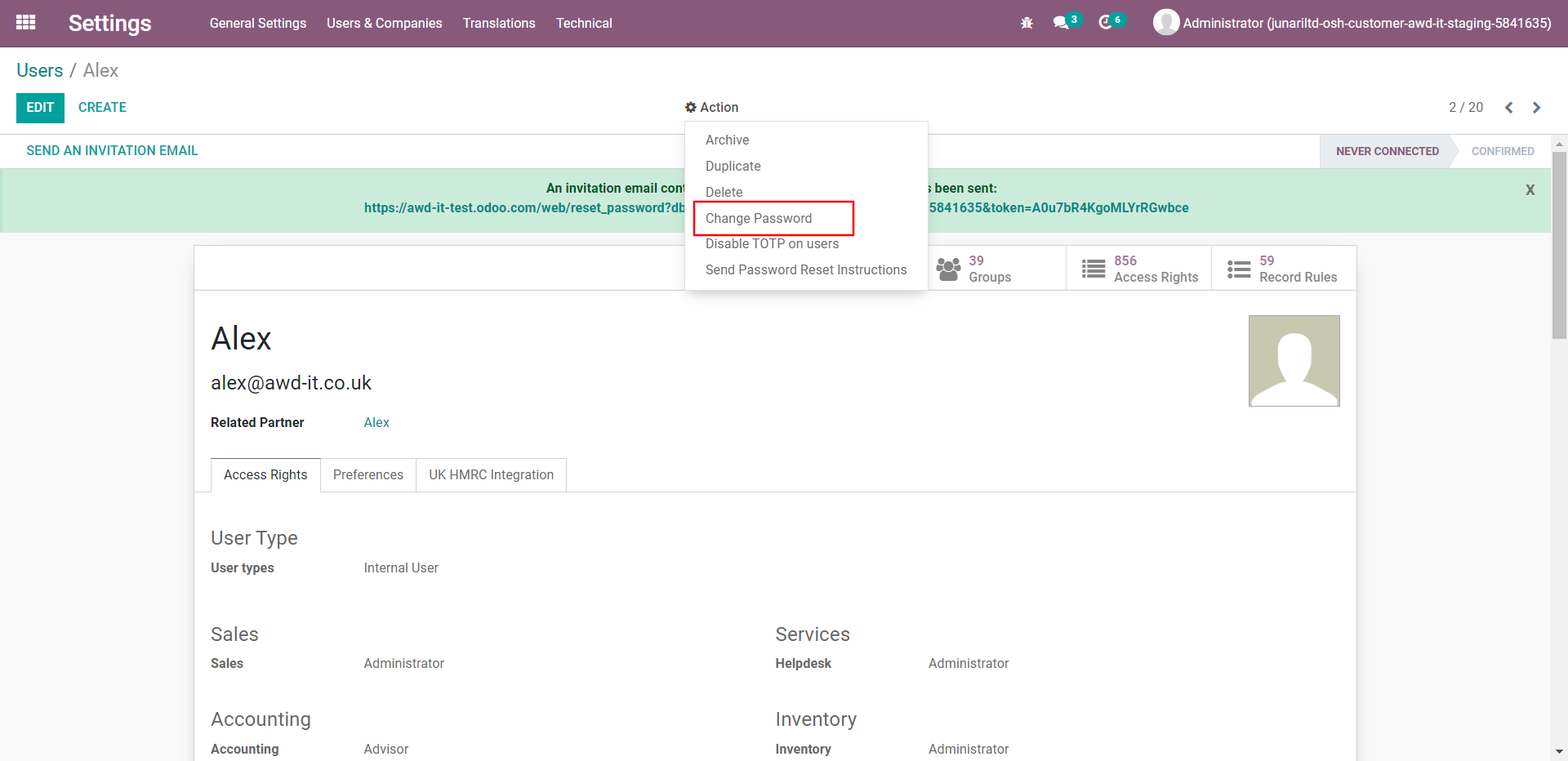The image size is (1568, 761).
Task: Open the apps grid menu icon
Action: pos(25,23)
